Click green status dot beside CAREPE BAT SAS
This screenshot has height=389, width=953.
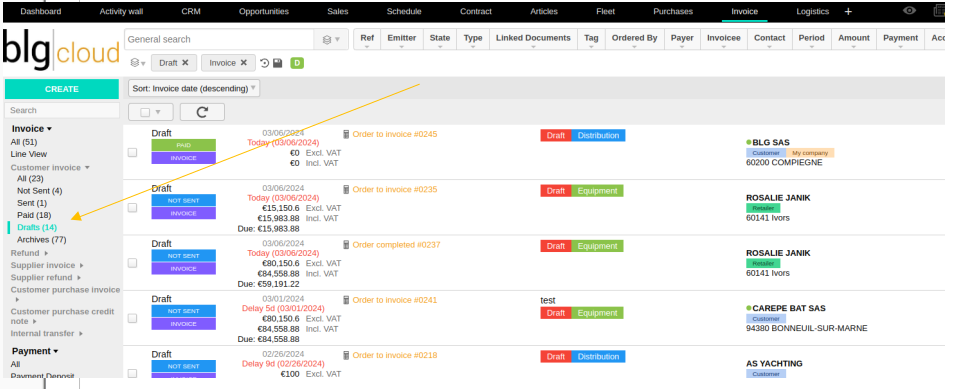pyautogui.click(x=749, y=308)
